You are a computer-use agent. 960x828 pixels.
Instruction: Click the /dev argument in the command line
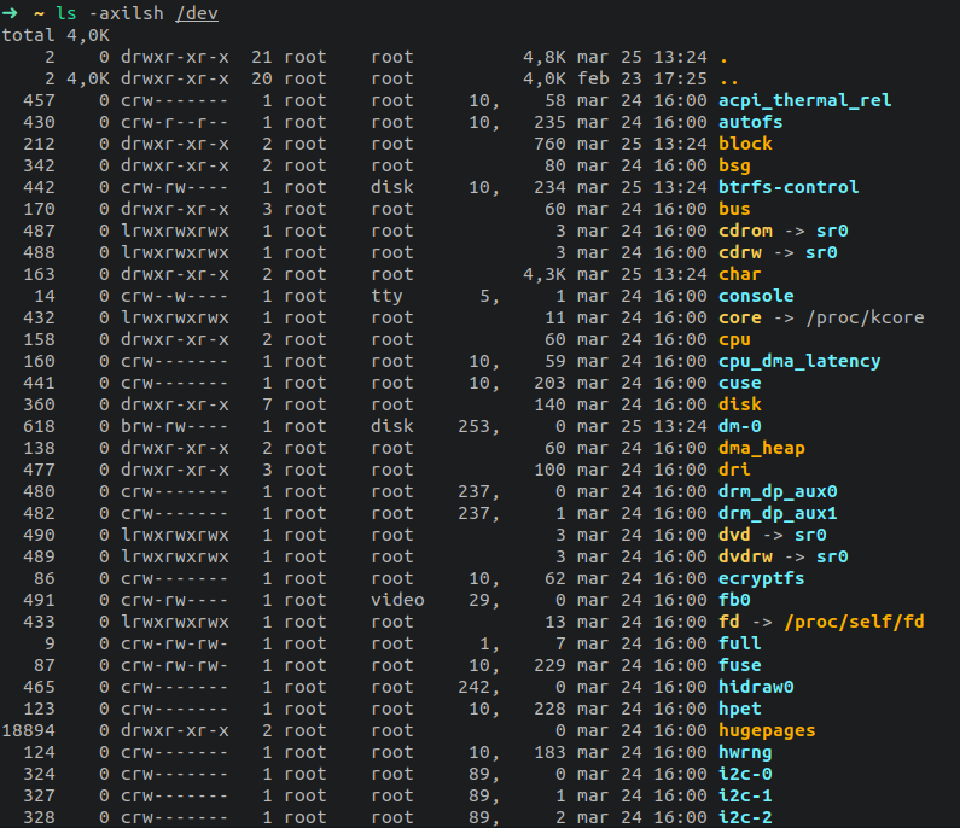(196, 13)
